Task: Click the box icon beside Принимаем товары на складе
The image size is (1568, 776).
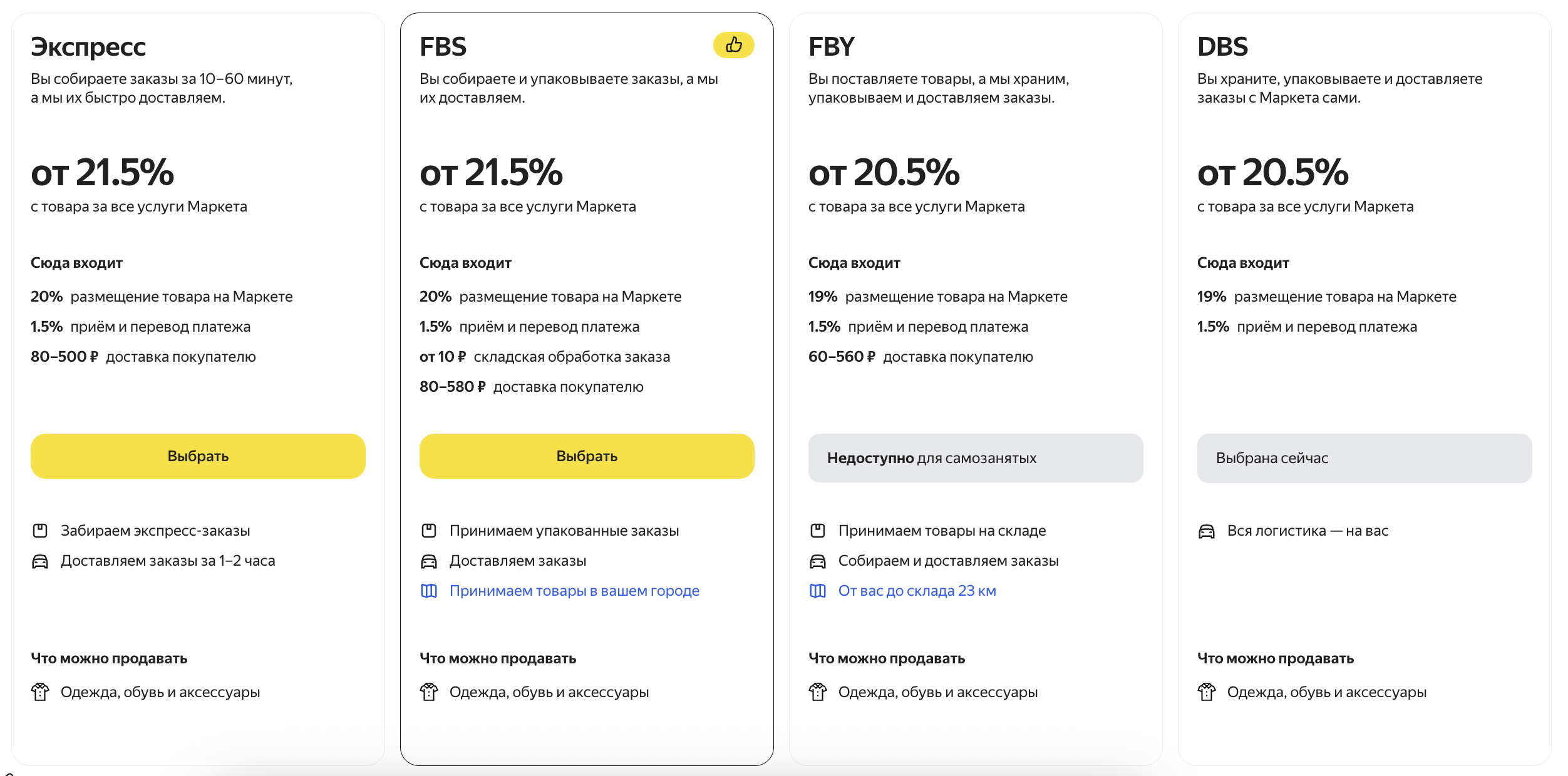Action: (x=818, y=531)
